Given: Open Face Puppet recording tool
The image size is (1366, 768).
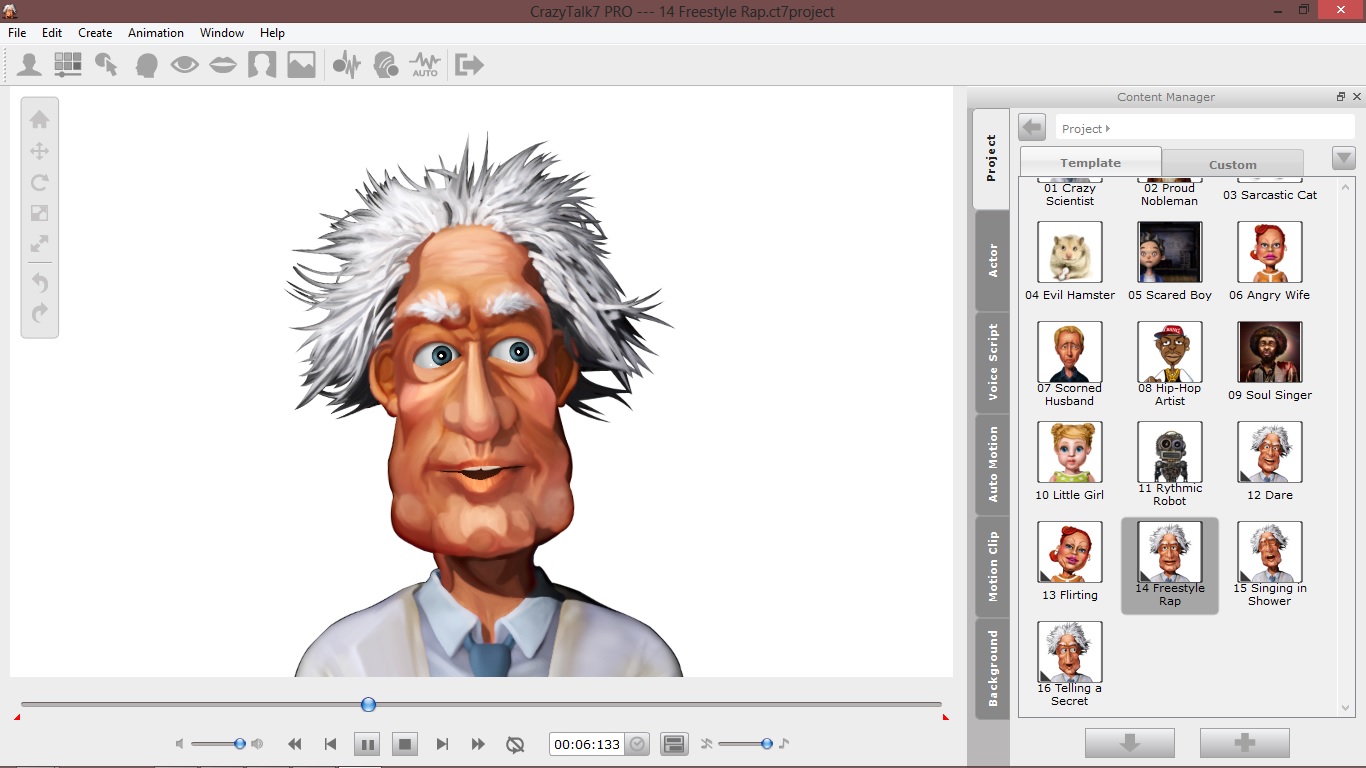Looking at the screenshot, I should (x=385, y=65).
